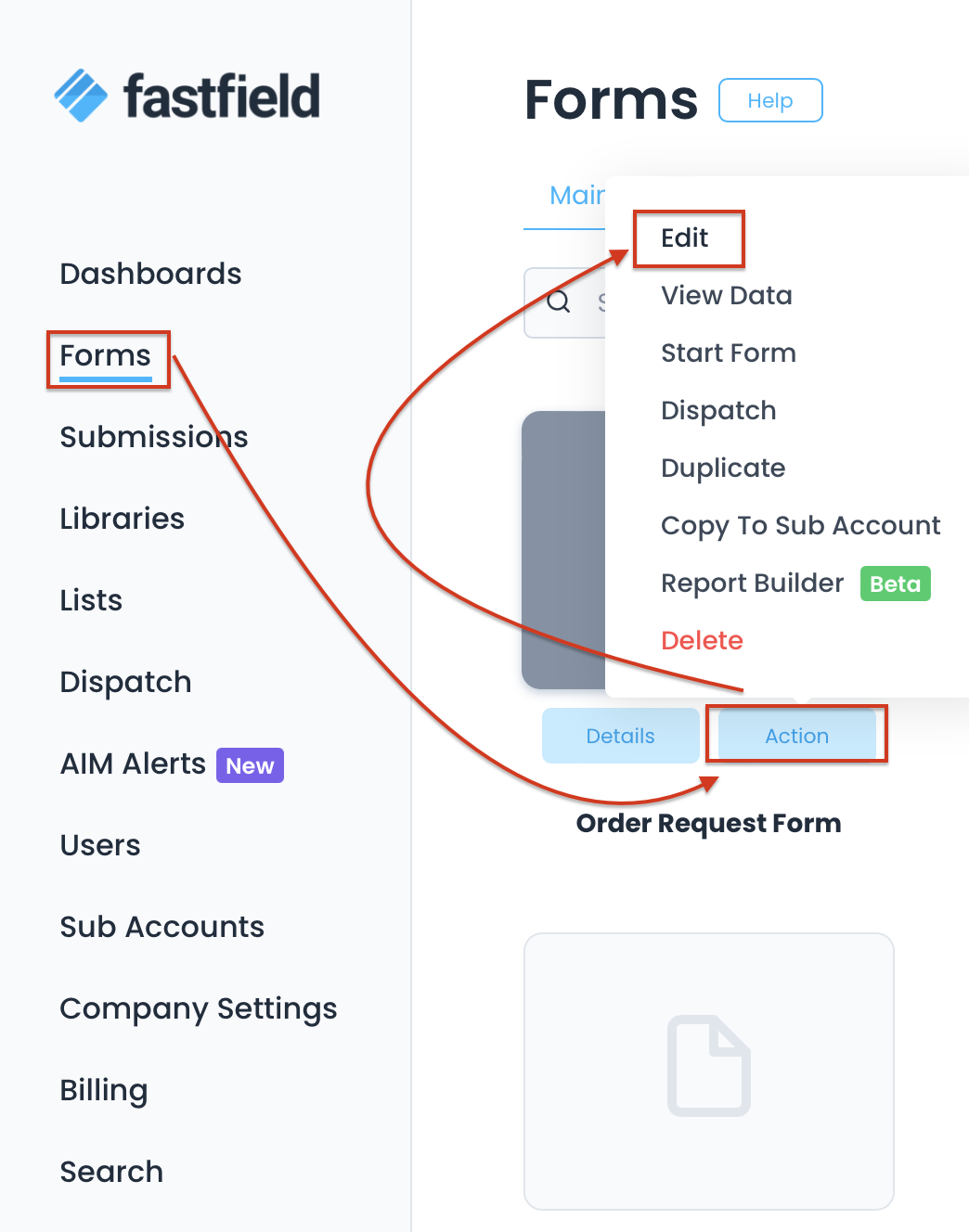Select the red Delete menu option
This screenshot has height=1232, width=969.
pyautogui.click(x=702, y=641)
